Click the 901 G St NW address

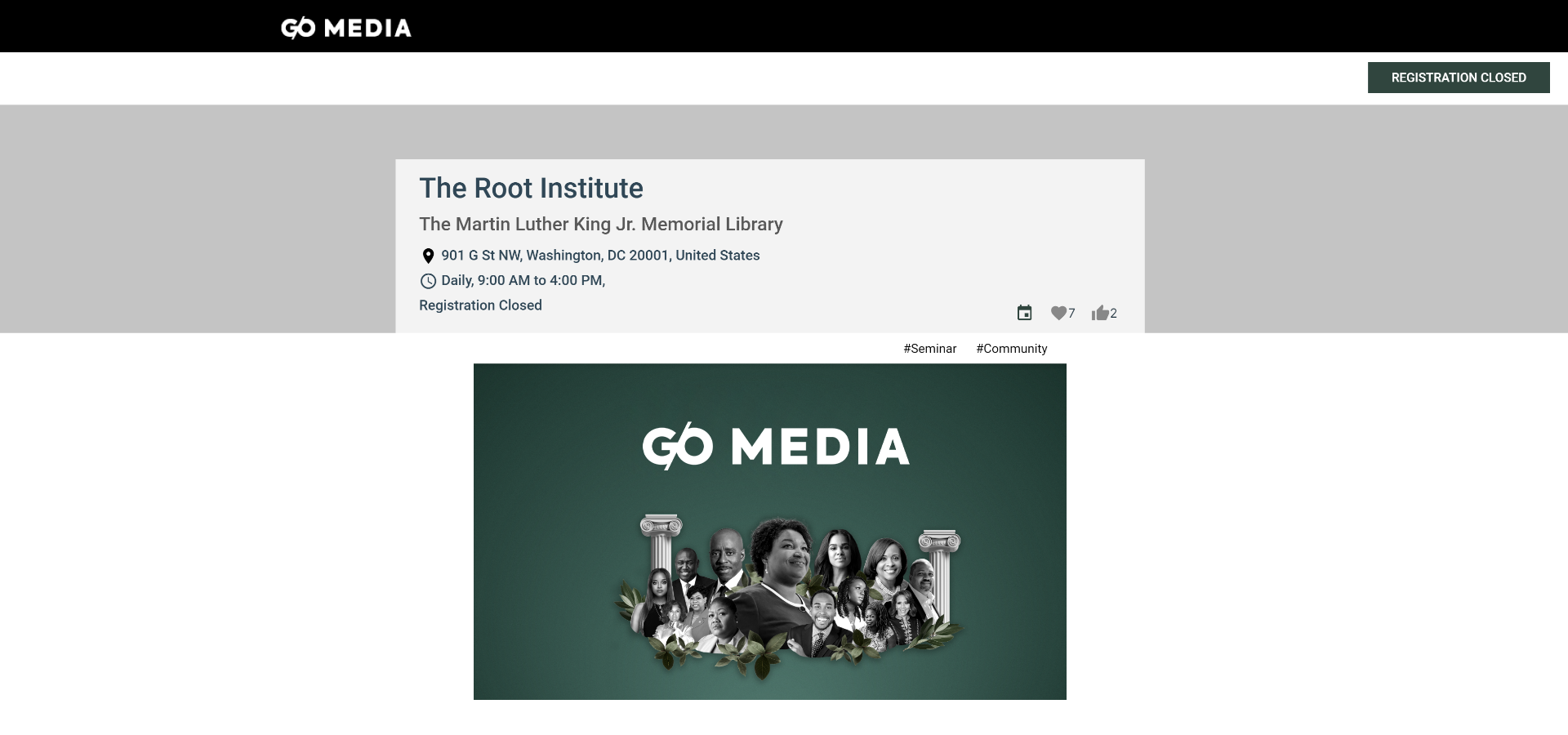pos(600,256)
